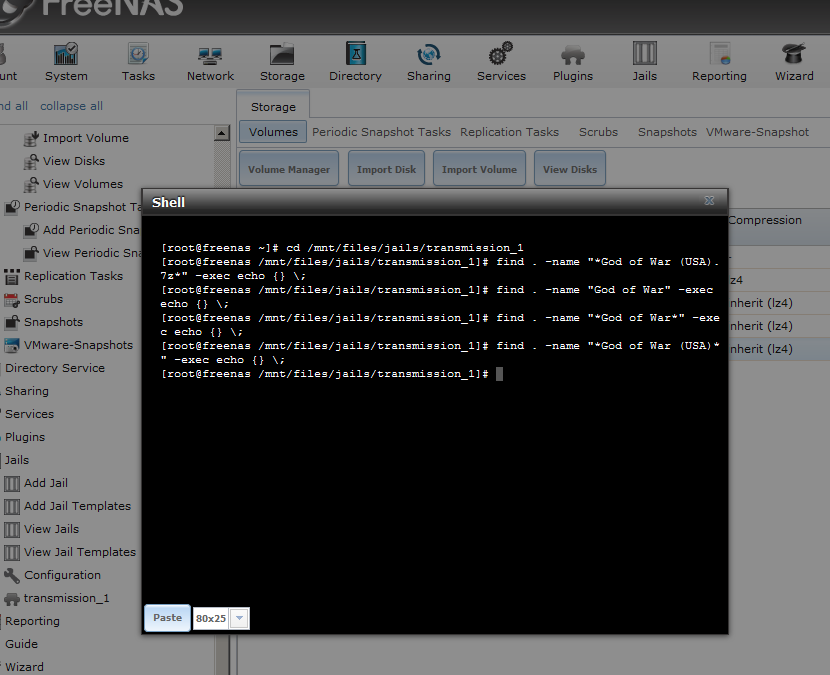
Task: Click the sidebar scroll up arrow
Action: click(x=222, y=132)
